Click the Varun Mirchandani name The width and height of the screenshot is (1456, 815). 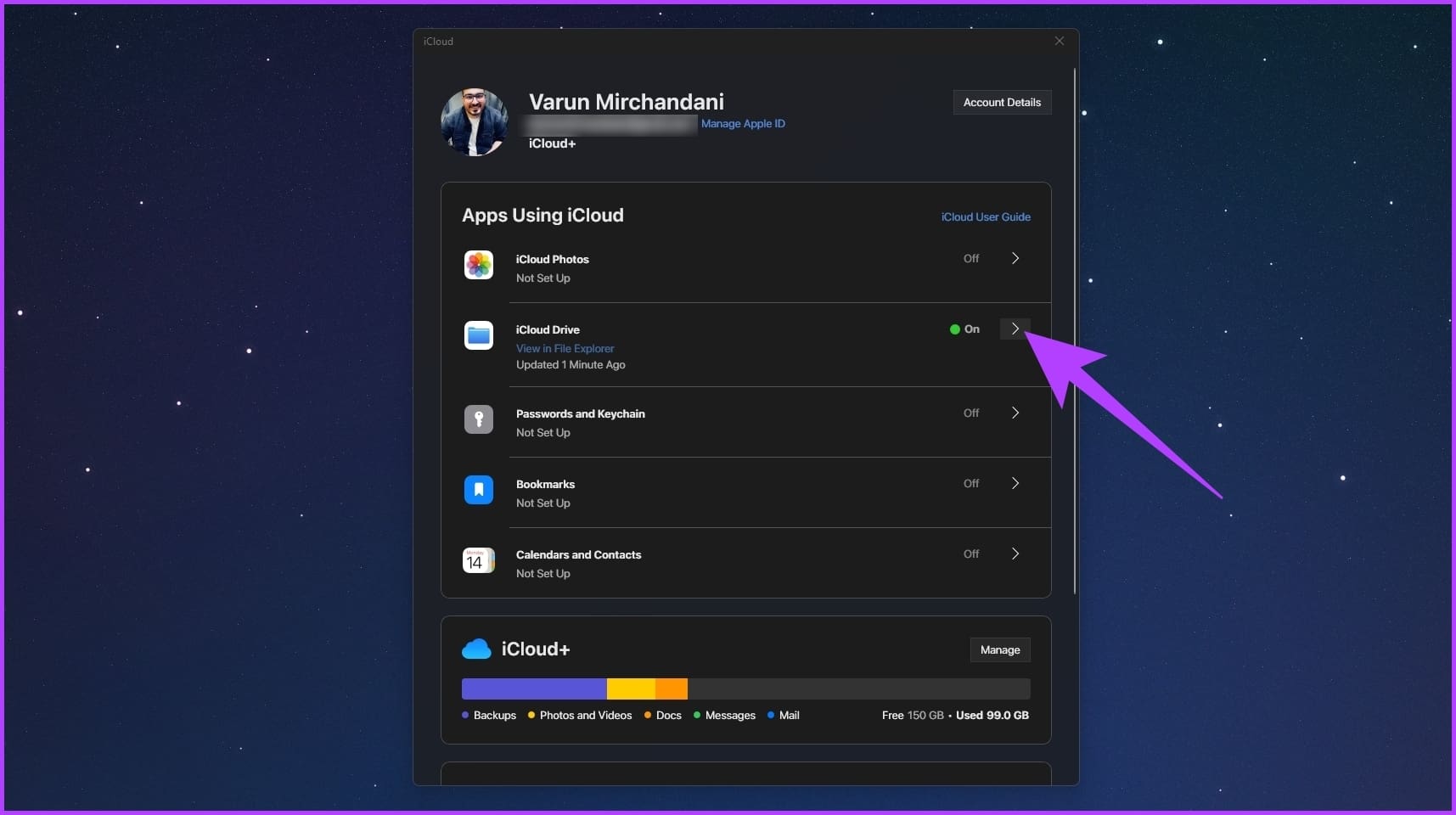tap(627, 101)
